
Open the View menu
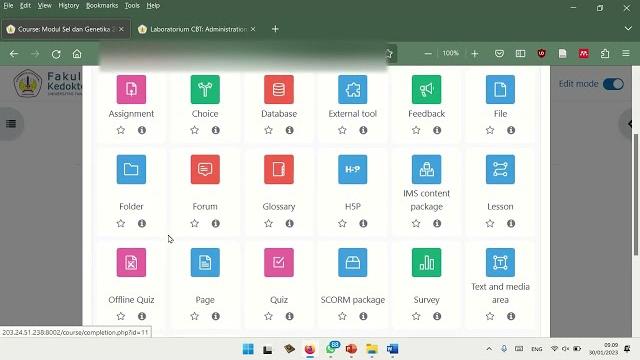pos(44,6)
